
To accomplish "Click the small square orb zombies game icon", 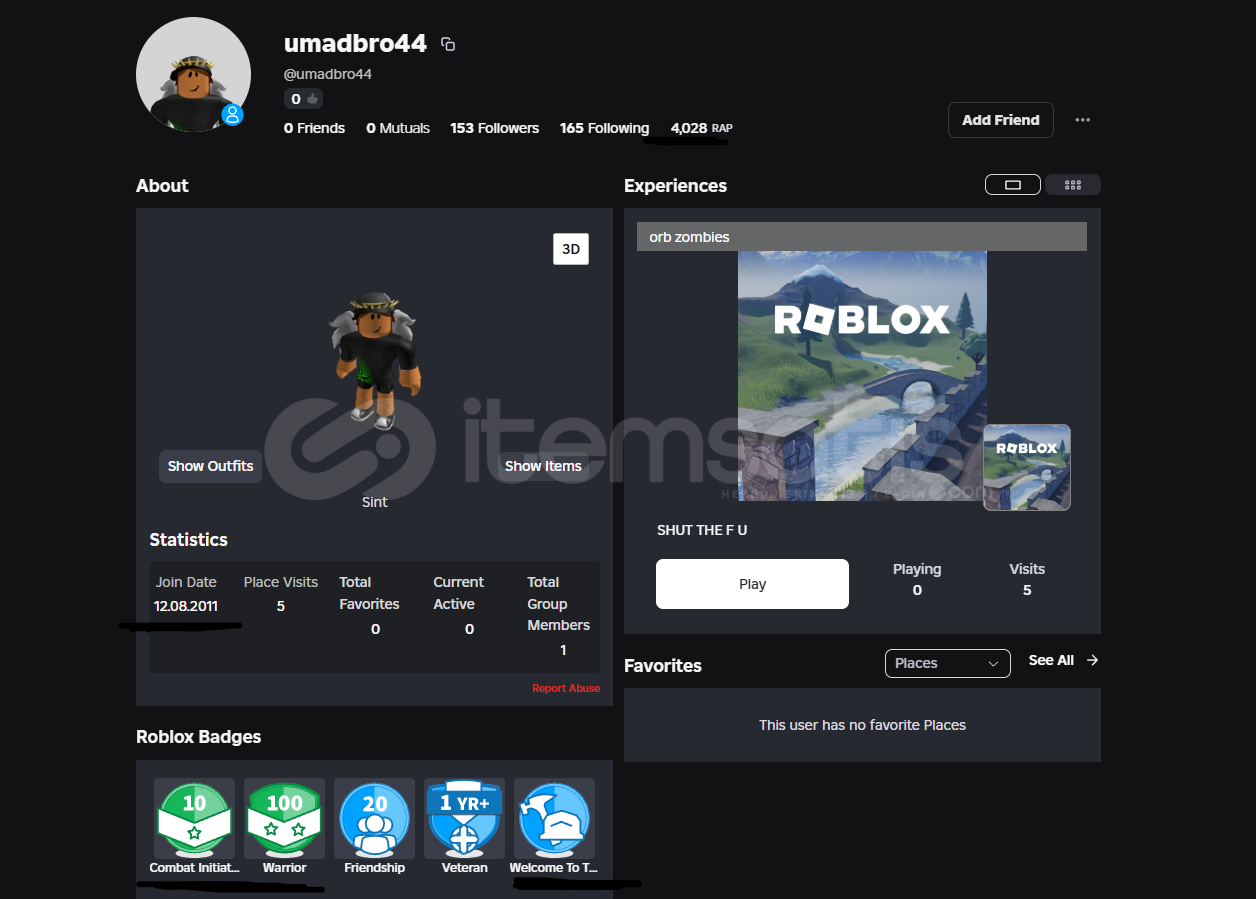I will (x=1027, y=467).
